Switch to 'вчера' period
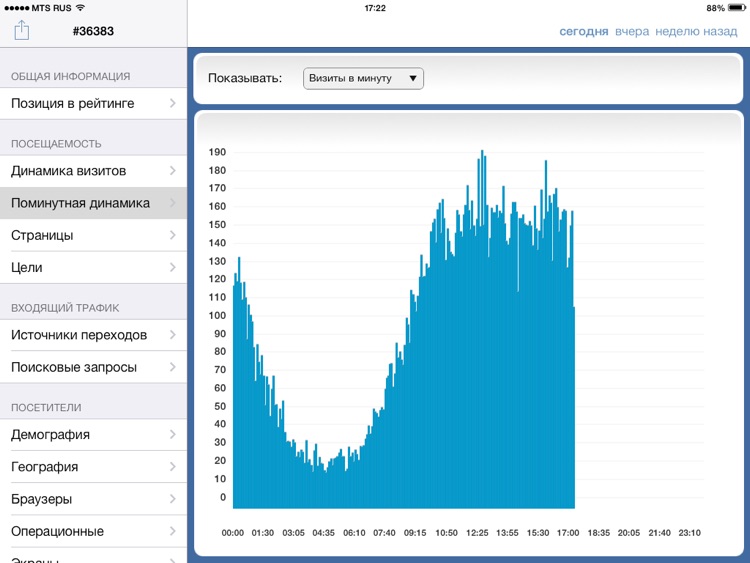Screen dimensions: 750x563 (632, 32)
